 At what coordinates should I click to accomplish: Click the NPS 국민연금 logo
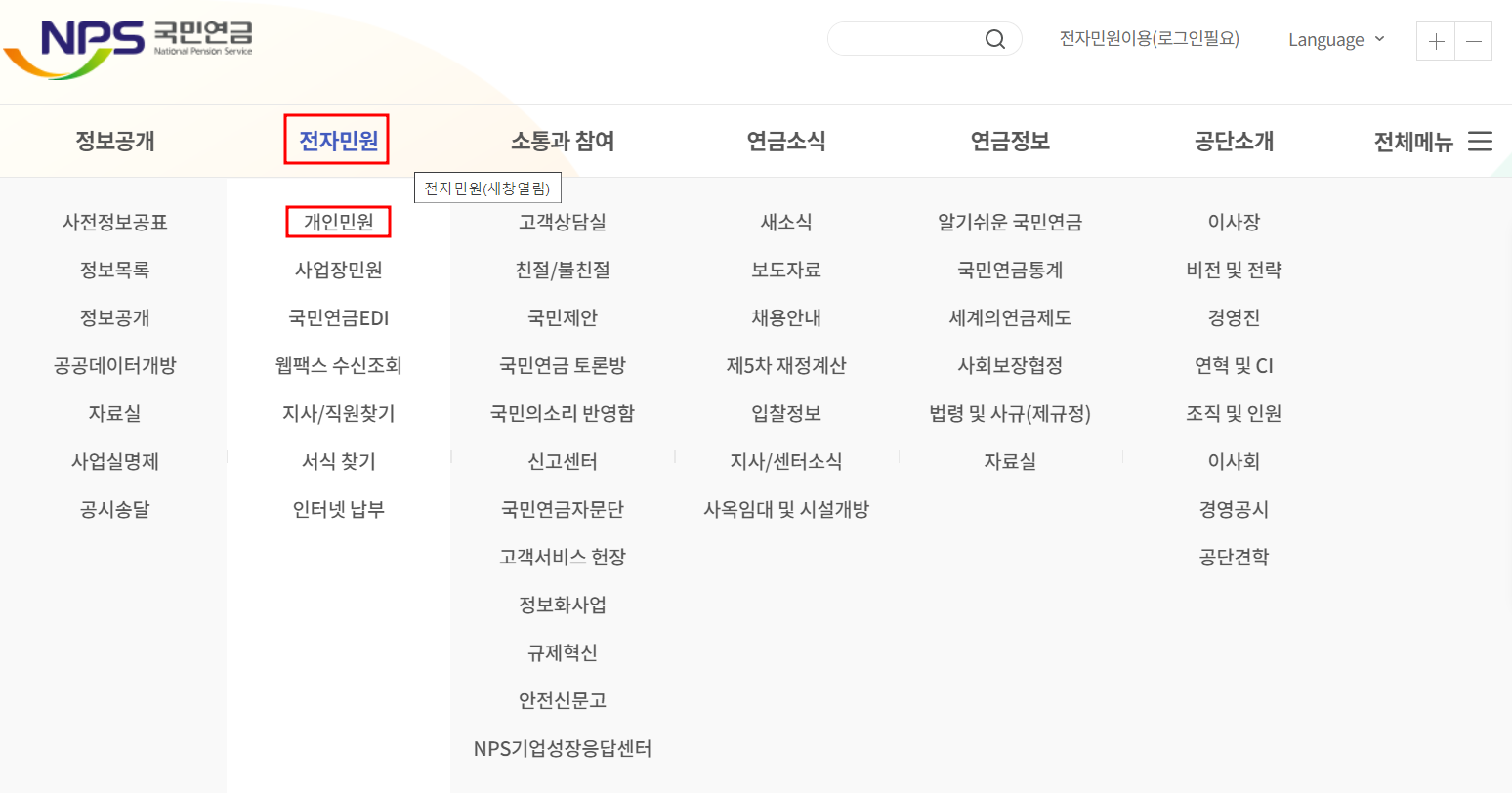click(x=127, y=41)
